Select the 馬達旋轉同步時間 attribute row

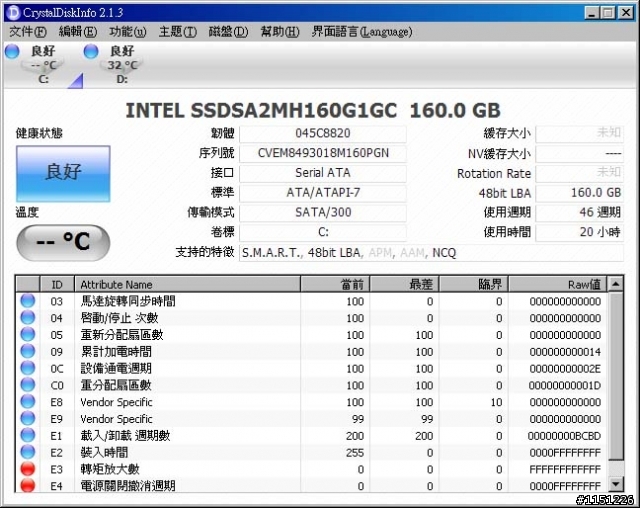click(x=311, y=301)
